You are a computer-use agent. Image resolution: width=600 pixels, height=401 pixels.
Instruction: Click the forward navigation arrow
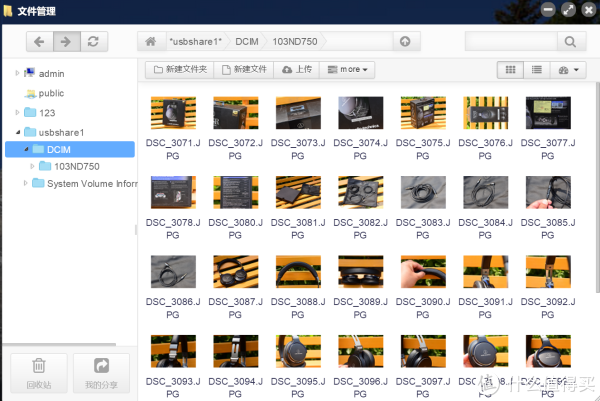(66, 42)
